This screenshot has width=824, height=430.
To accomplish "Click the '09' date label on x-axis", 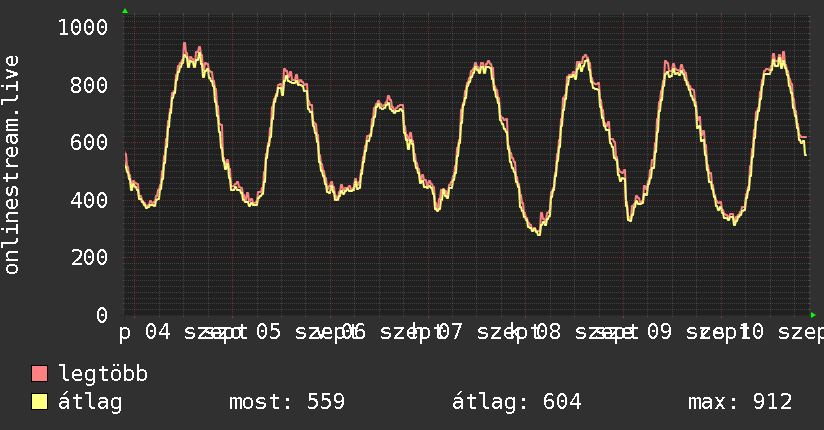I will pos(659,332).
